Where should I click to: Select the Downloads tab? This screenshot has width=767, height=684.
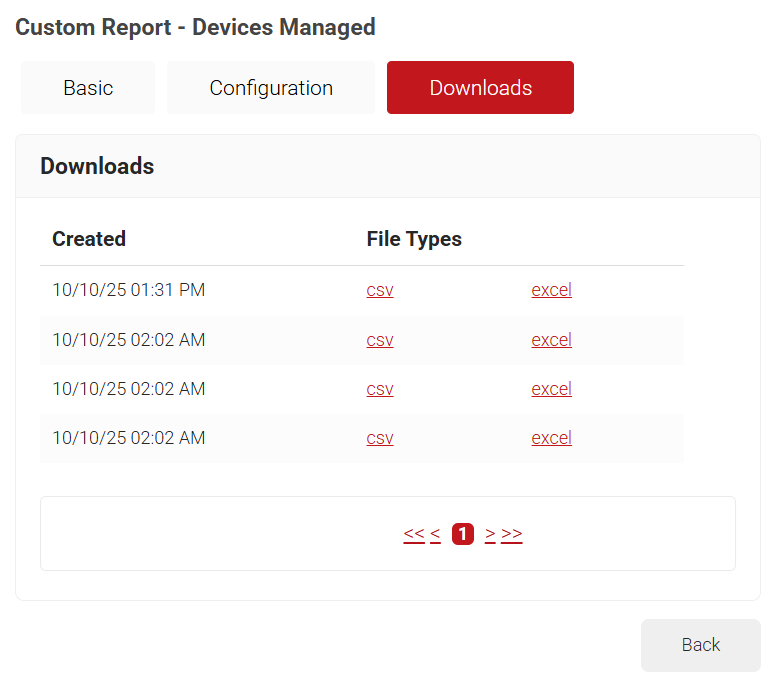[480, 88]
